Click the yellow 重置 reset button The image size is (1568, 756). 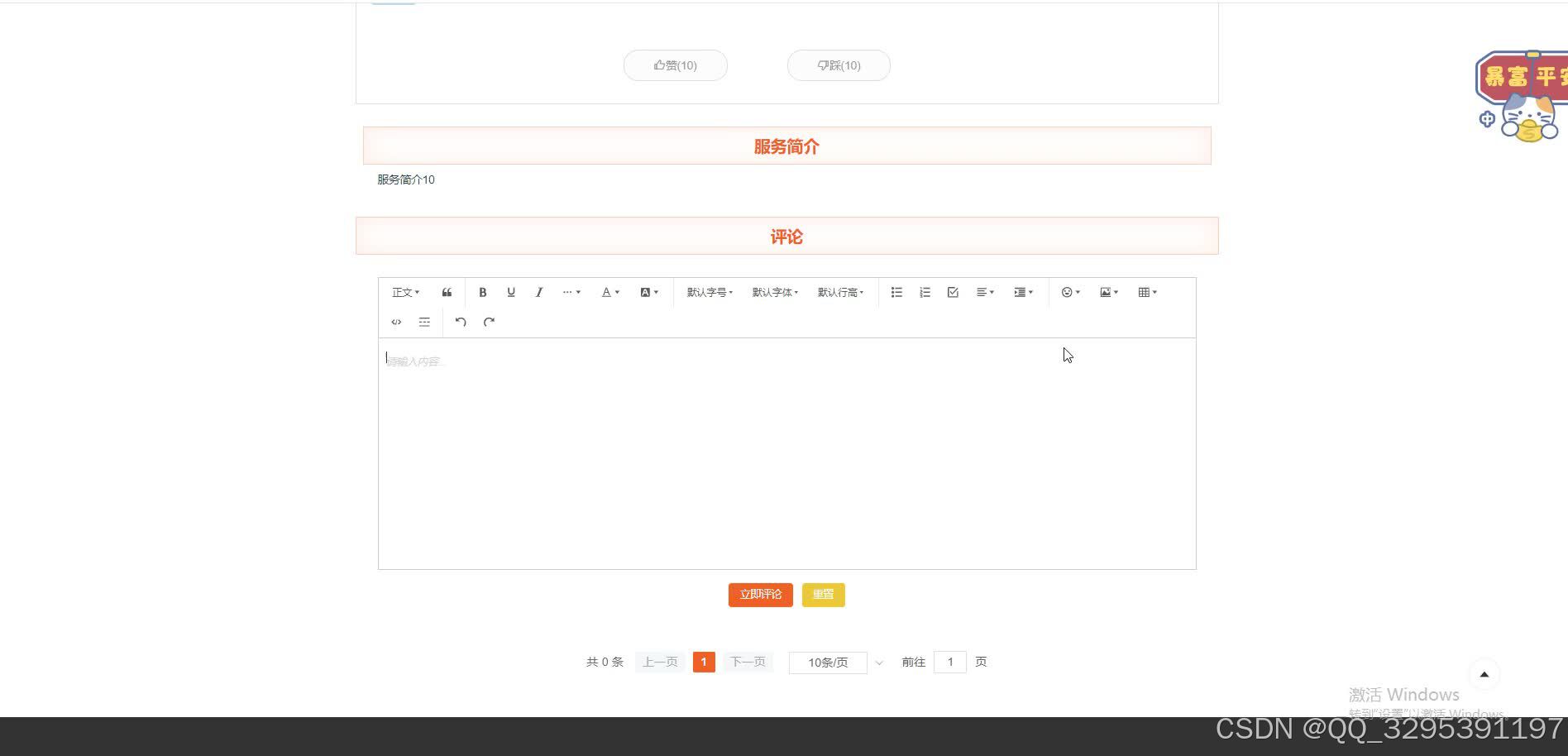823,595
